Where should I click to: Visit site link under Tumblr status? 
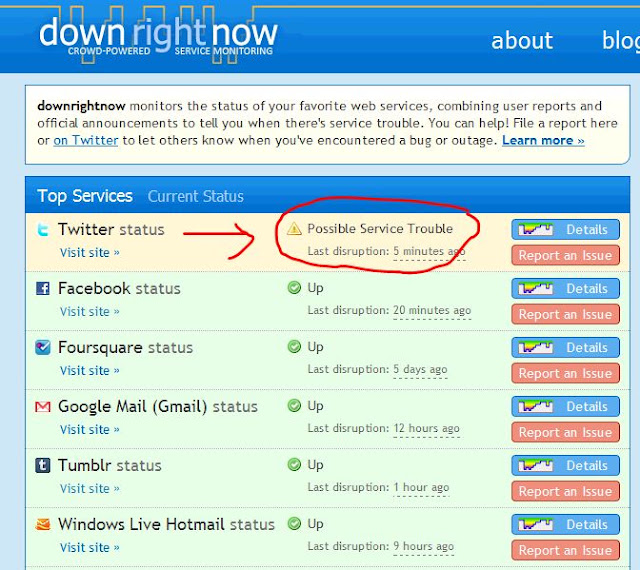90,489
